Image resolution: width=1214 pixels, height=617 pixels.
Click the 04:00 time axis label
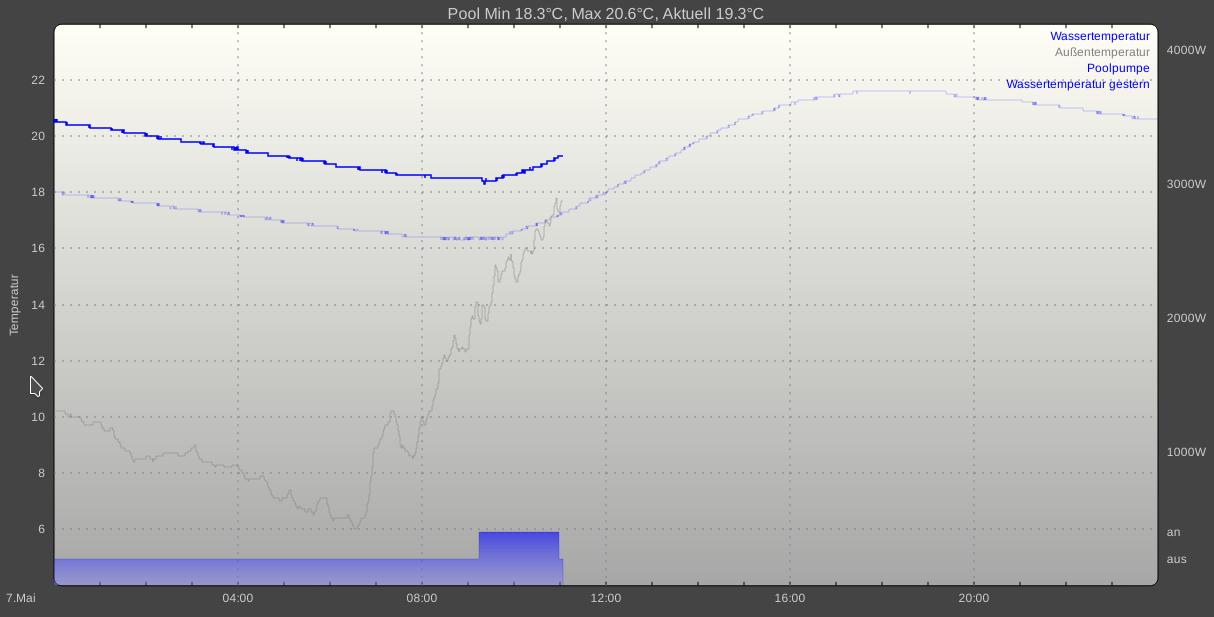tap(238, 598)
